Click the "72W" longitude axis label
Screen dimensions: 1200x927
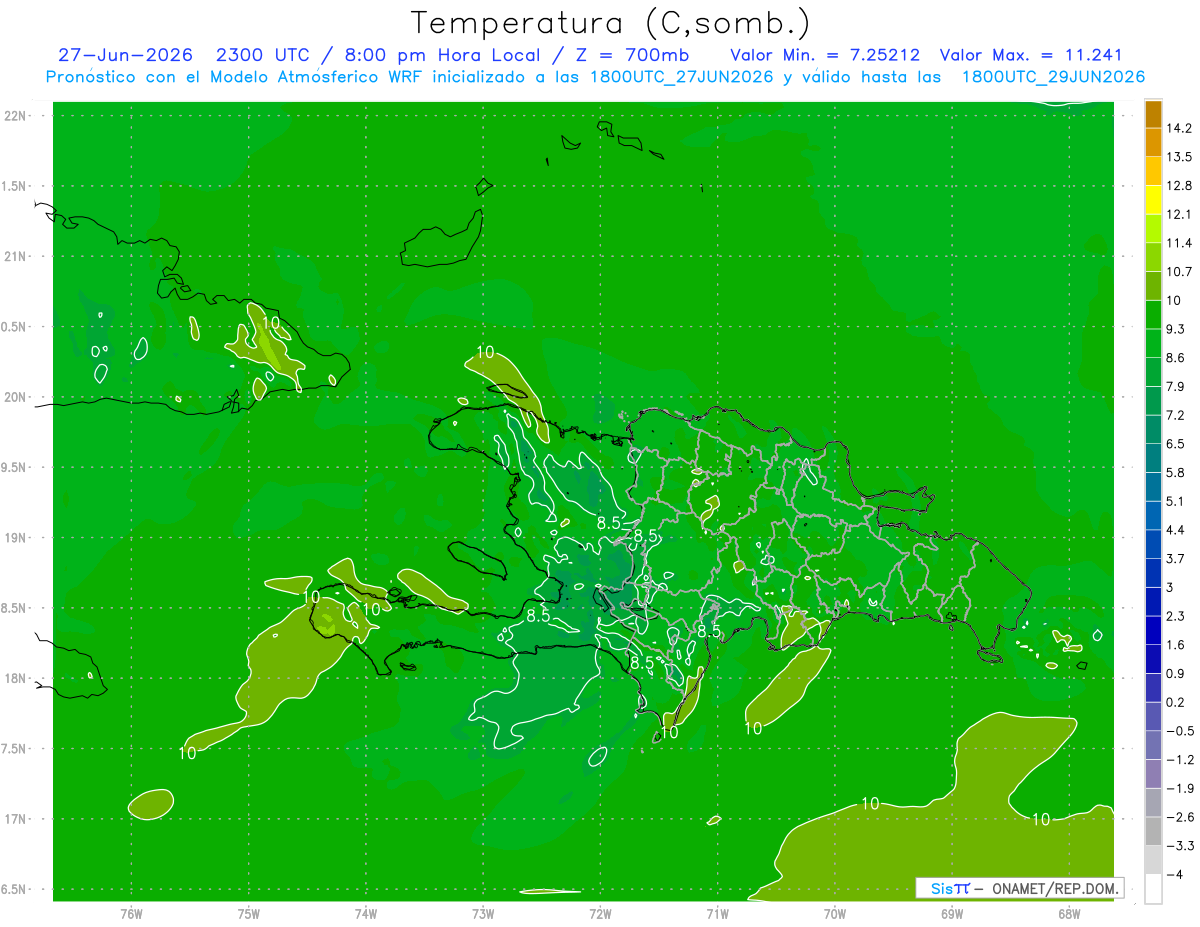tap(600, 914)
